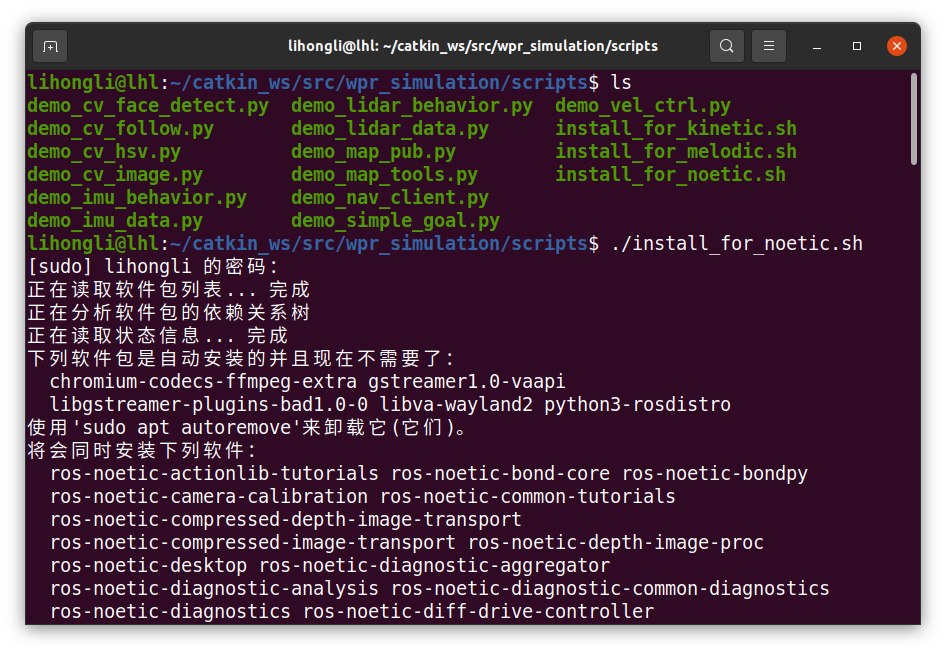
Task: Click the file demo_imu_behavior.py
Action: tap(137, 197)
